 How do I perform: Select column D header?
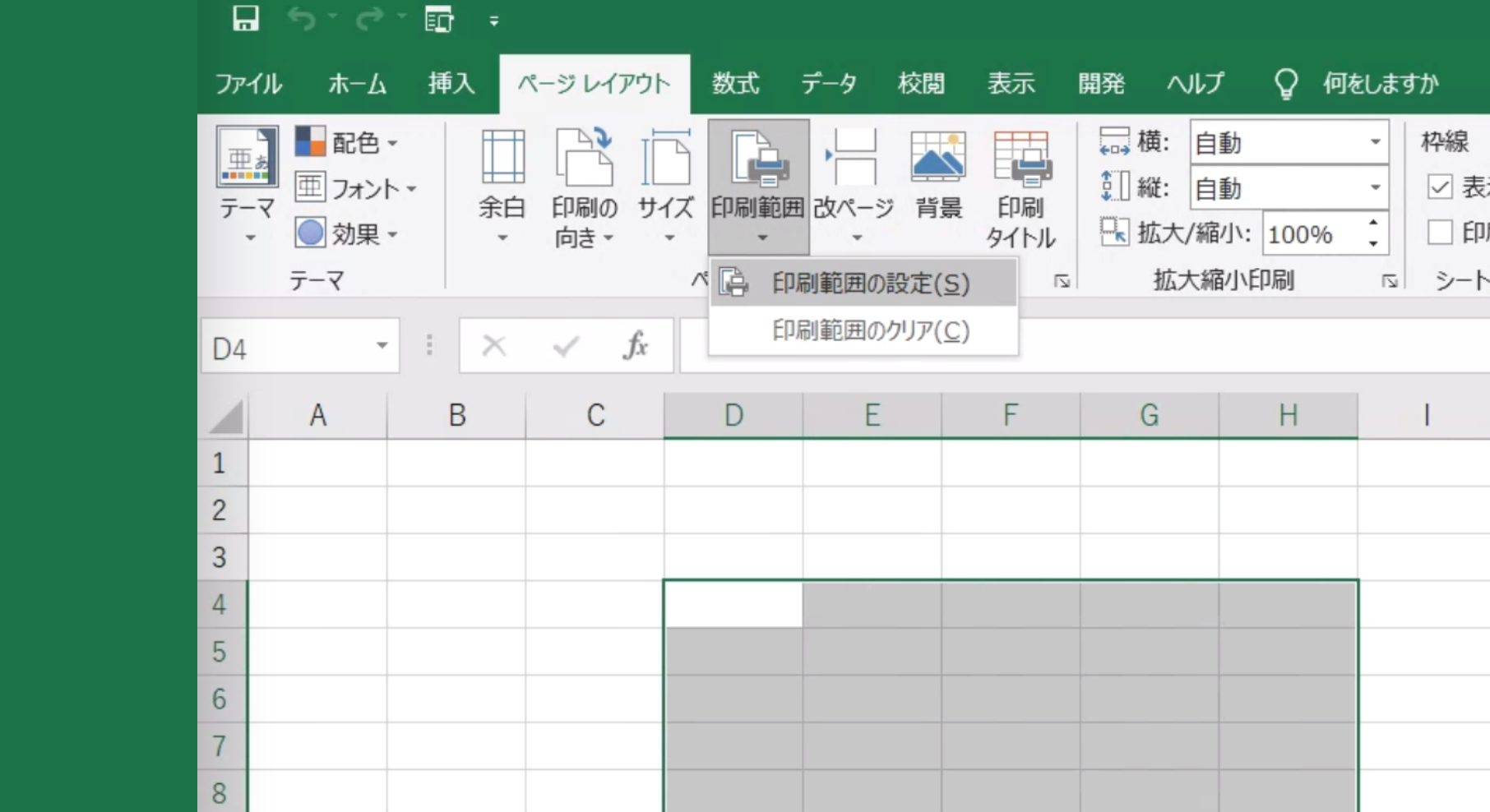tap(733, 415)
